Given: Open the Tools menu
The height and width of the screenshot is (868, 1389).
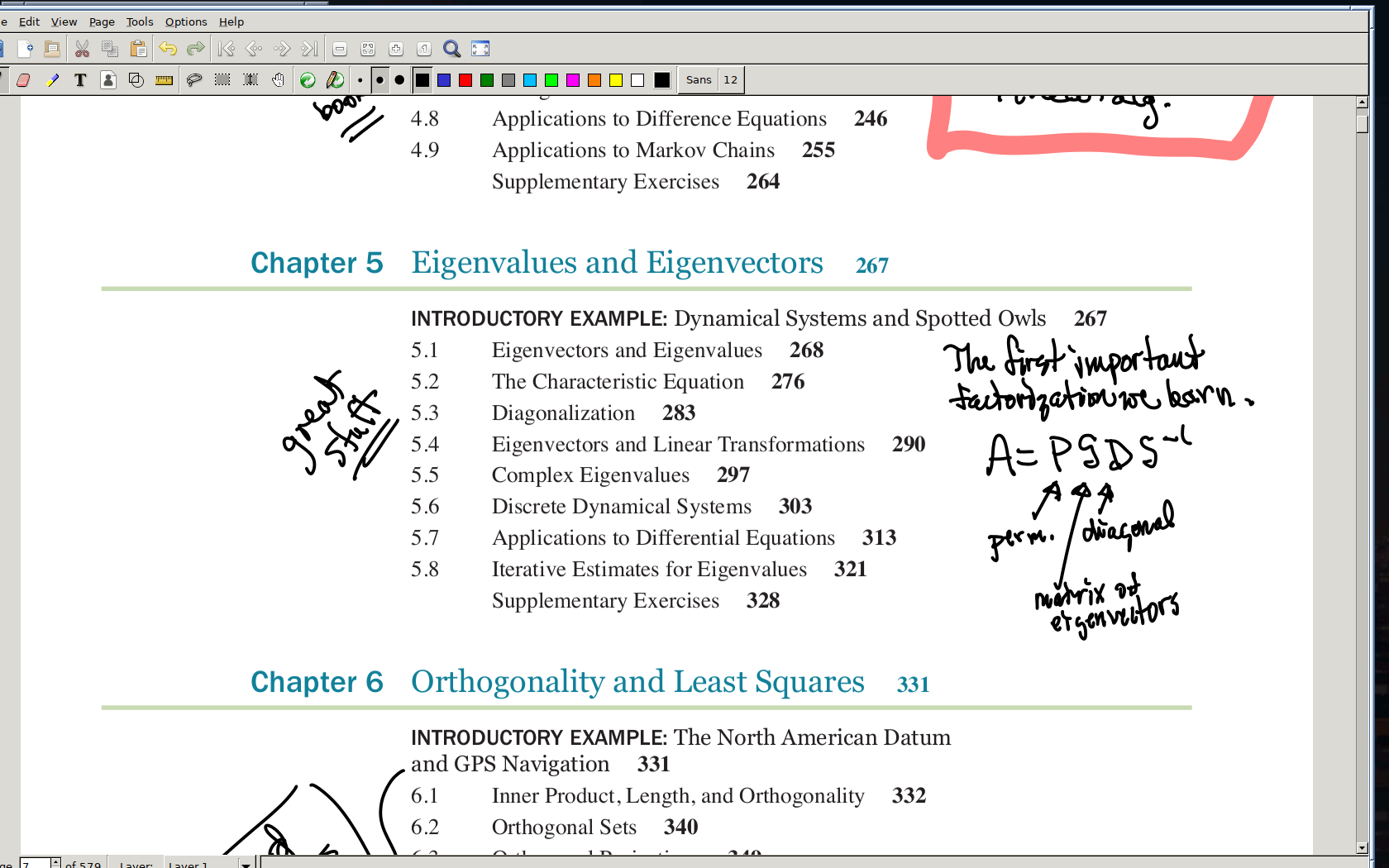Looking at the screenshot, I should pyautogui.click(x=139, y=21).
